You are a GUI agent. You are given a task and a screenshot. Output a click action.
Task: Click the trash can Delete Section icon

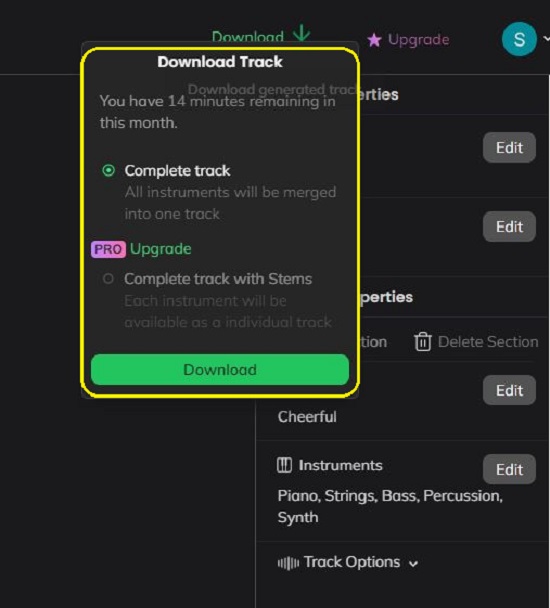[x=423, y=342]
